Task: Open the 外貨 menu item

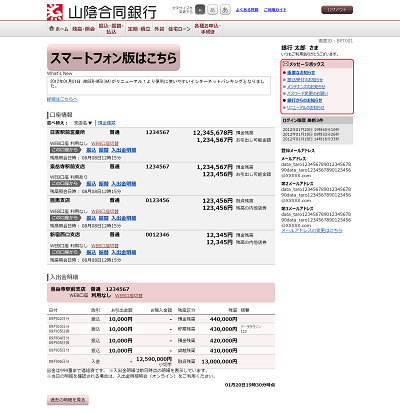Action: click(x=159, y=29)
